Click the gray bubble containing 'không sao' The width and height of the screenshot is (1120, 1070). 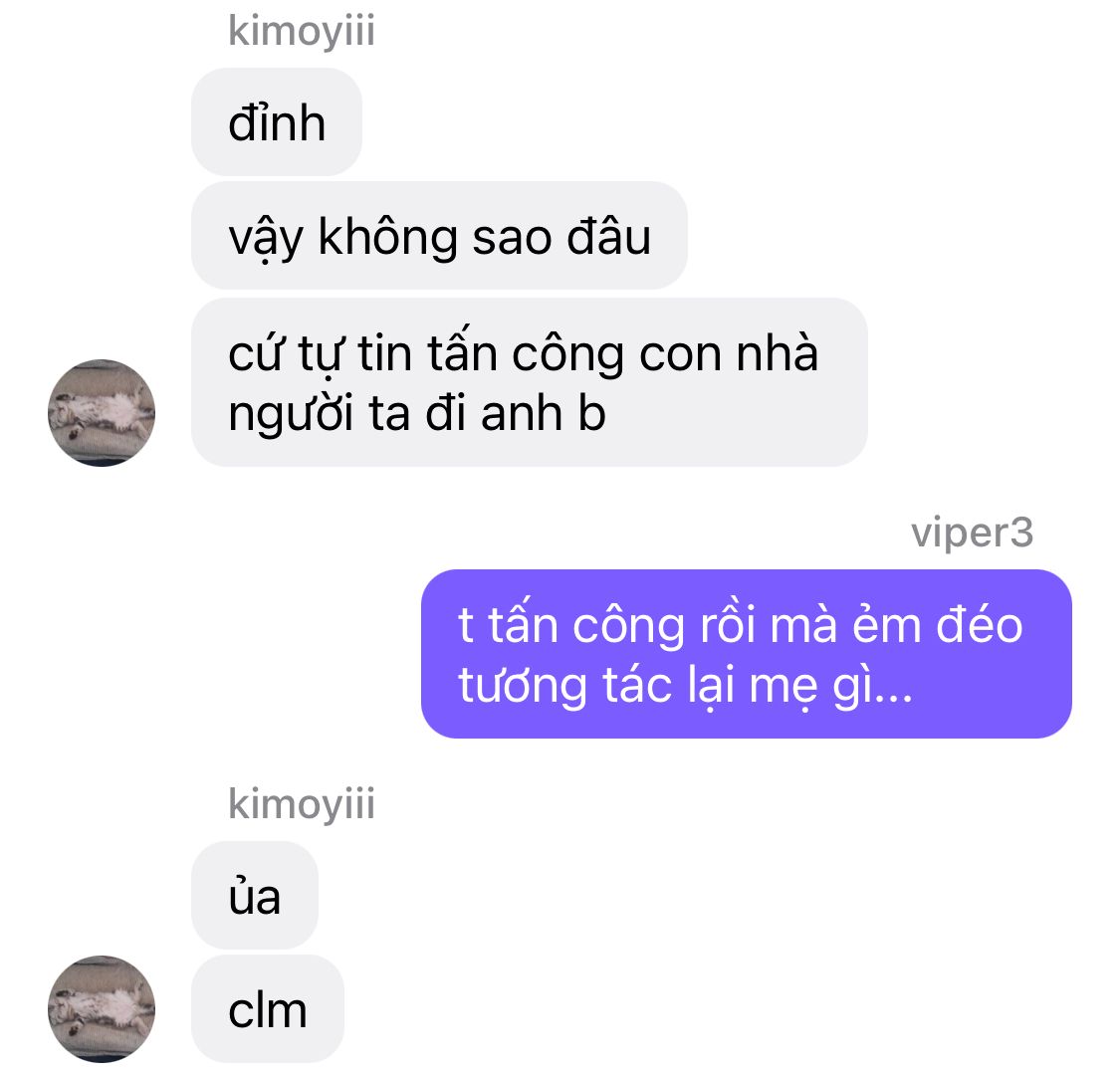point(439,236)
